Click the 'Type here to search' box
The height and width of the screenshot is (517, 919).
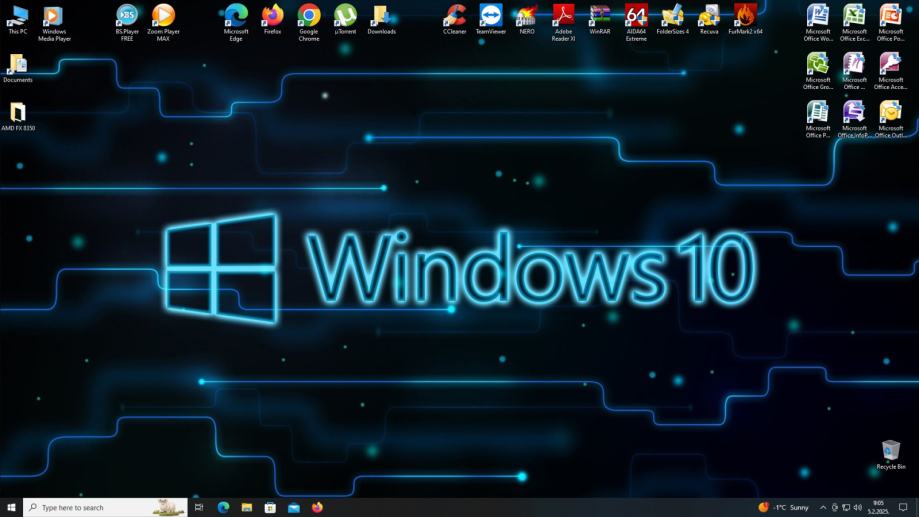(105, 507)
